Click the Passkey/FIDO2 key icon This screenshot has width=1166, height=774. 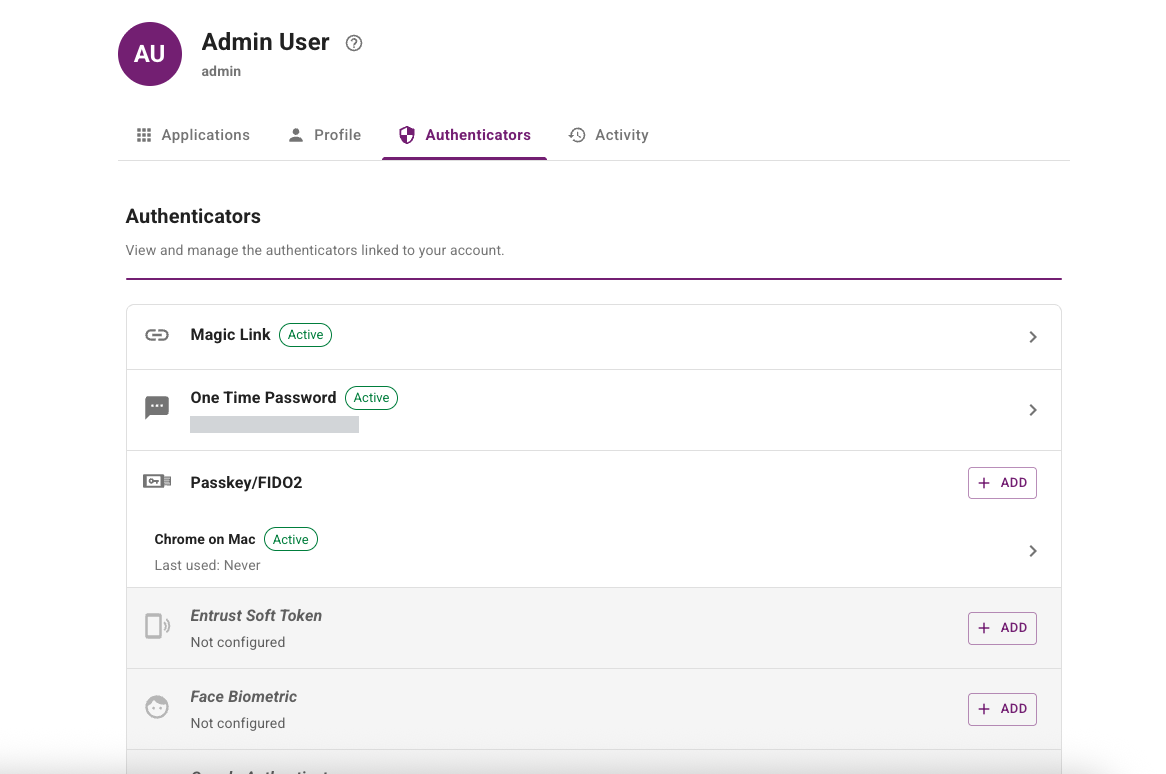point(157,482)
